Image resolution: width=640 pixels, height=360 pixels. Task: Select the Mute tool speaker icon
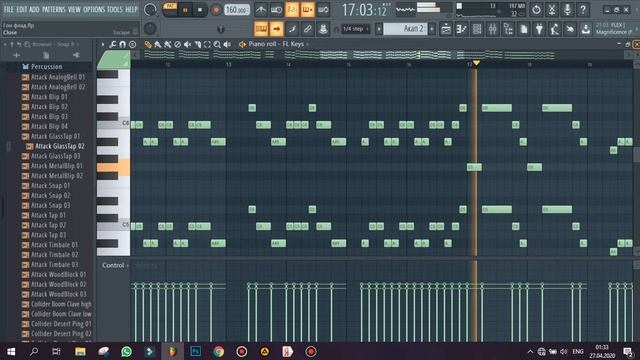click(x=187, y=44)
